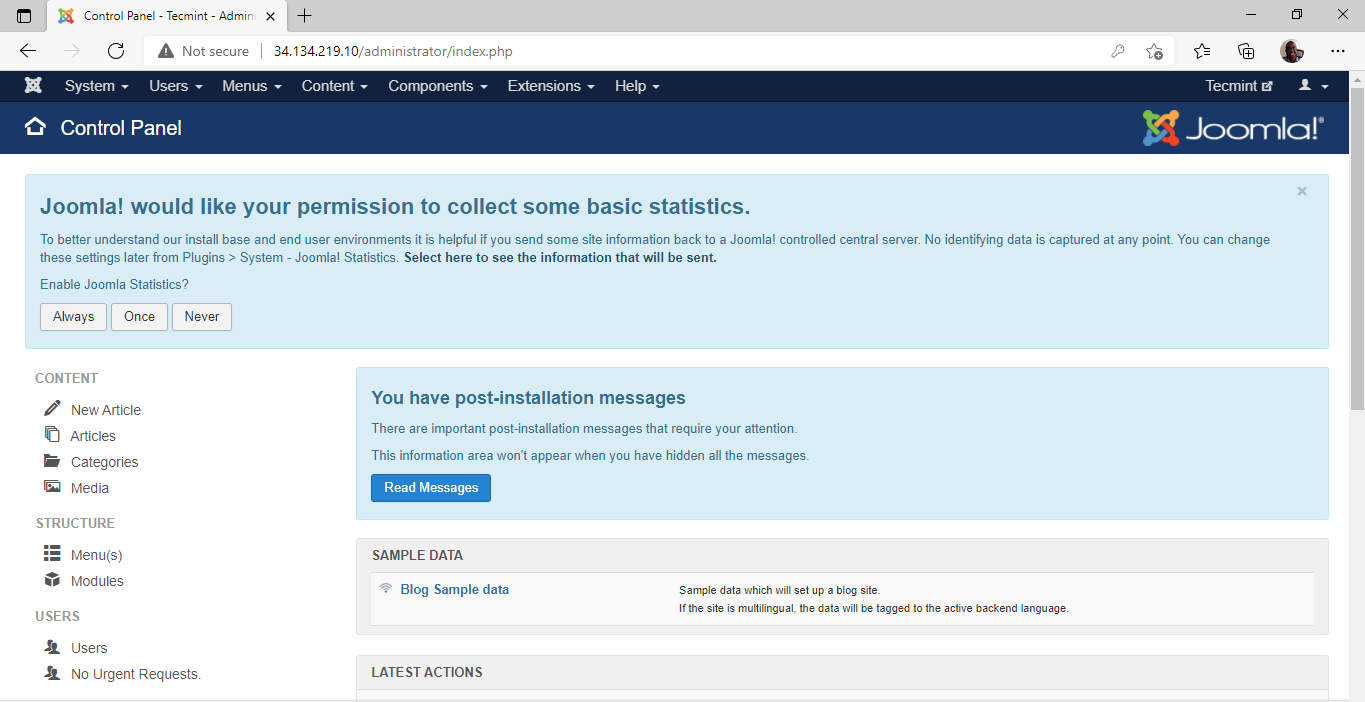Image resolution: width=1365 pixels, height=702 pixels.
Task: Expand the Users dropdown menu
Action: tap(176, 86)
